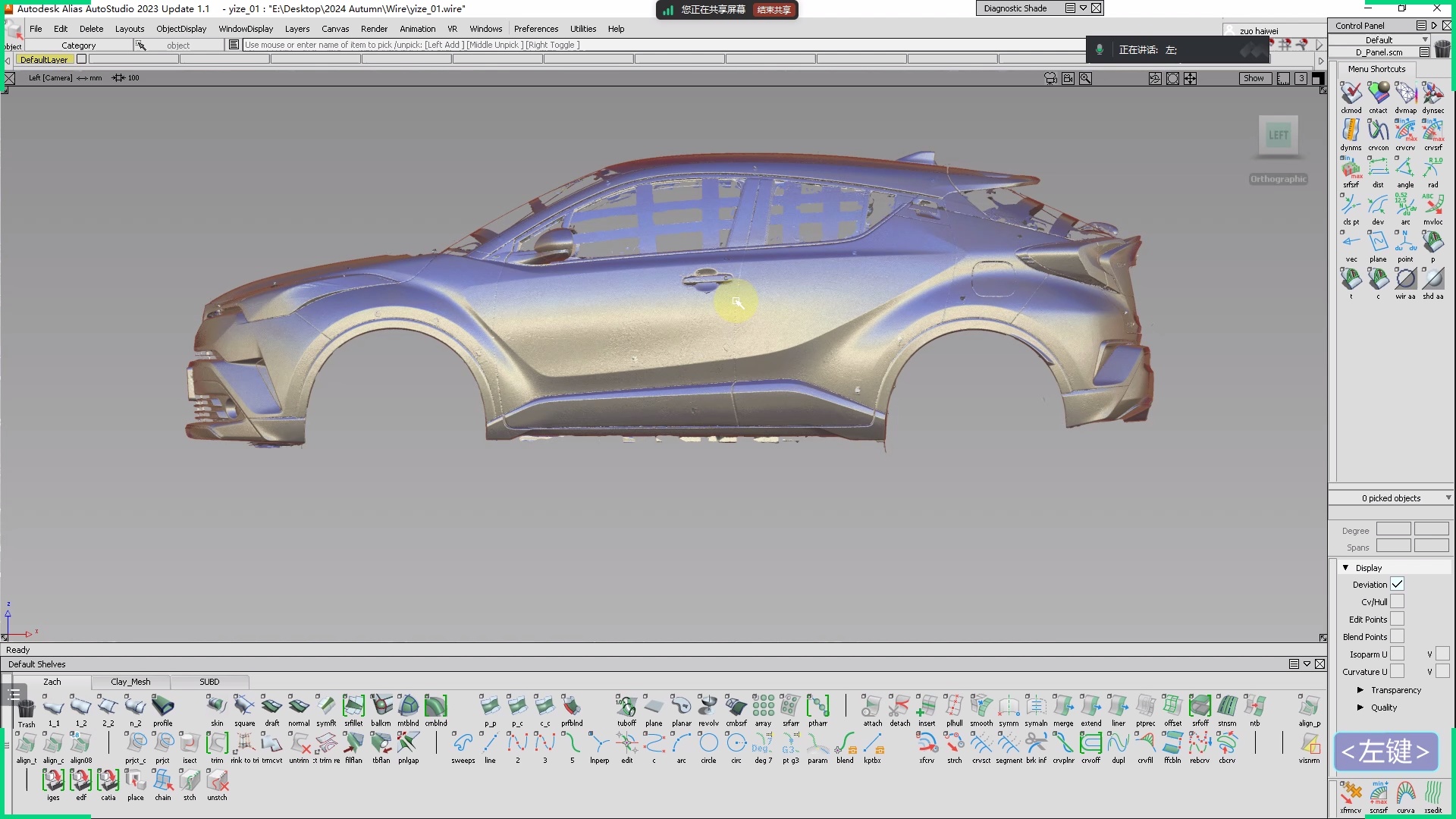Enable the Cv/Hull checkbox
The width and height of the screenshot is (1456, 819).
[x=1397, y=601]
